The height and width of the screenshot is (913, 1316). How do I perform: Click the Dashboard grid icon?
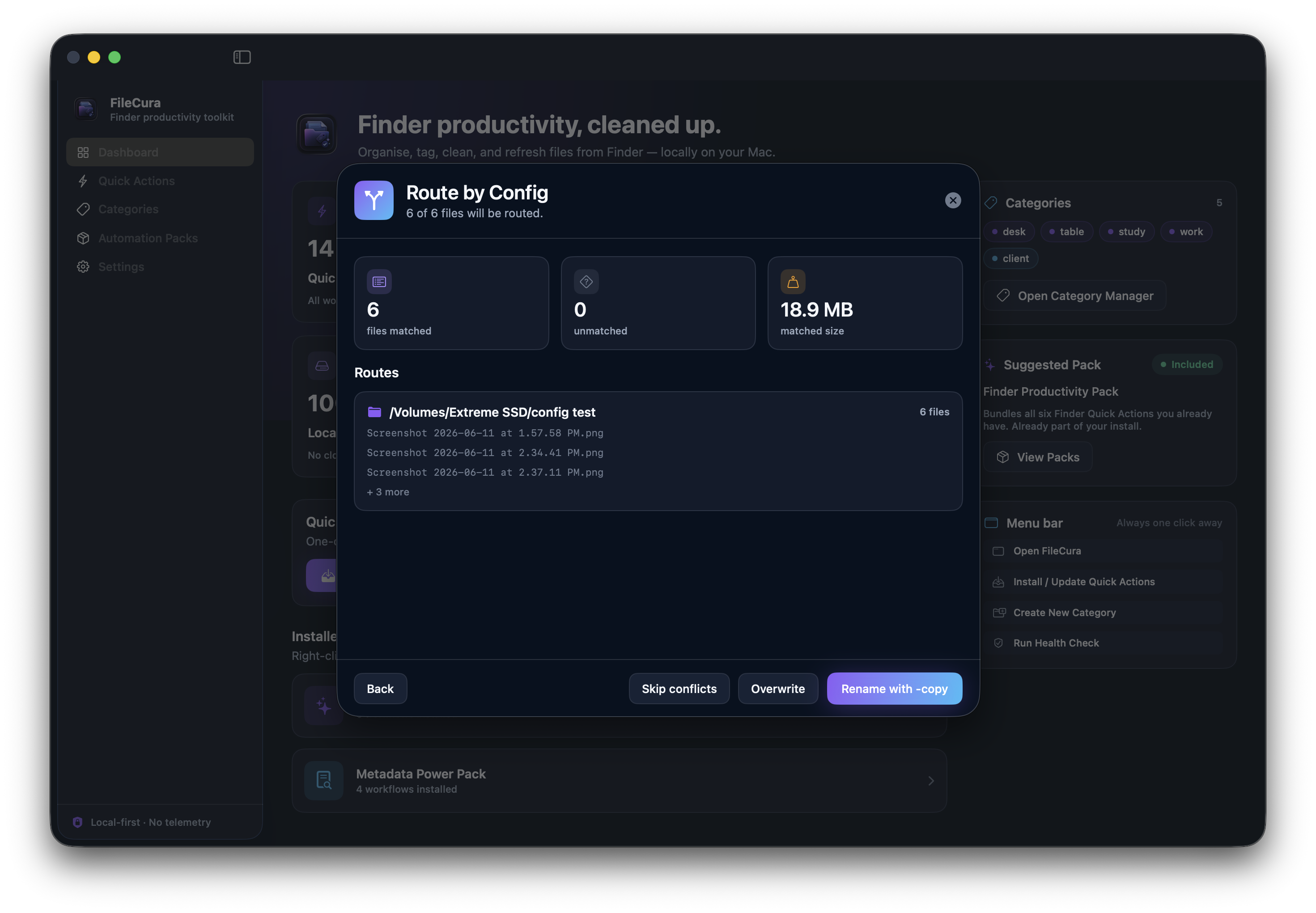coord(83,152)
